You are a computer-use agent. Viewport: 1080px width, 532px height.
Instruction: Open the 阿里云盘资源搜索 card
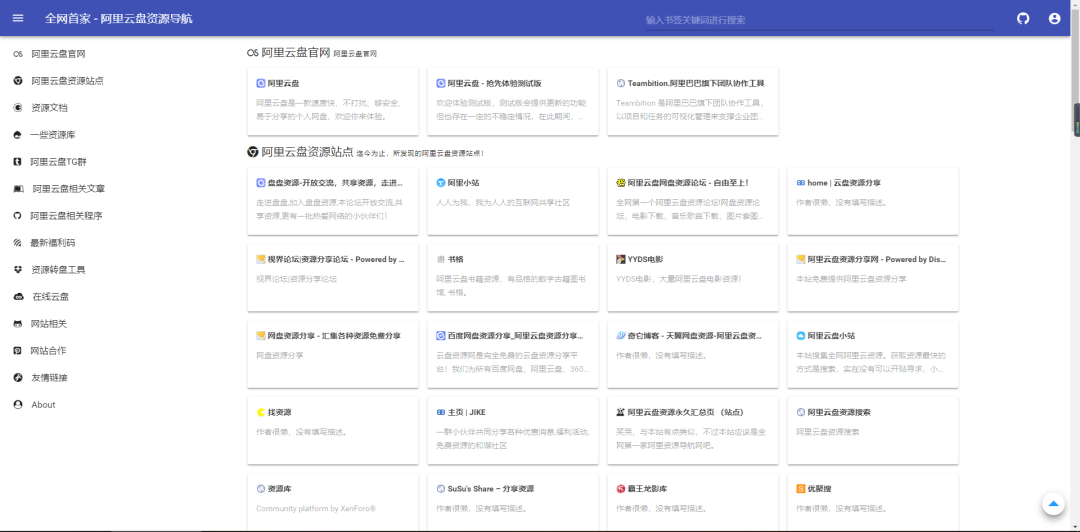click(x=873, y=431)
